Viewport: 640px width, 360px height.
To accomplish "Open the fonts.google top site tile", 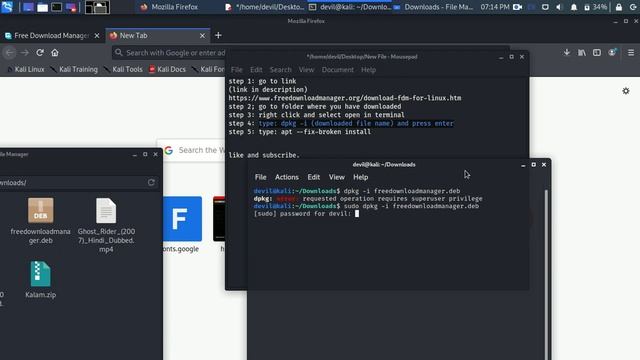I will 182,224.
